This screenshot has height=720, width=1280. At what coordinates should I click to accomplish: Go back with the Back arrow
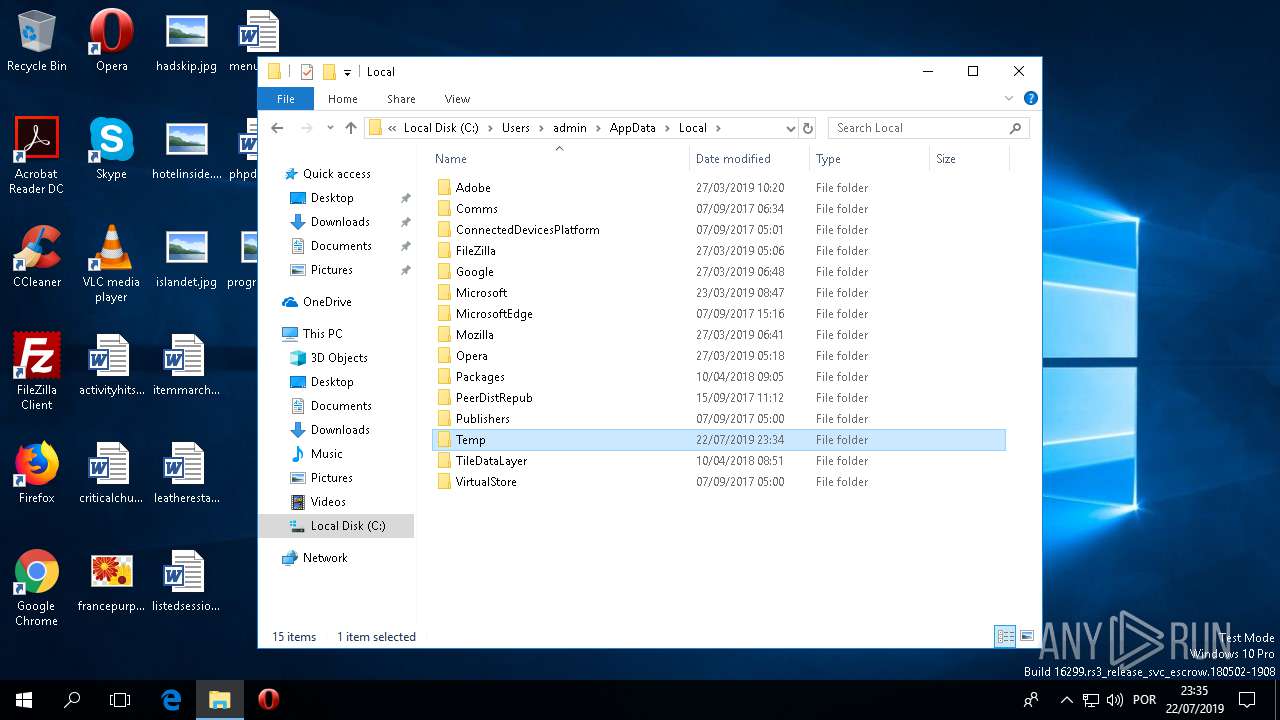(x=278, y=128)
